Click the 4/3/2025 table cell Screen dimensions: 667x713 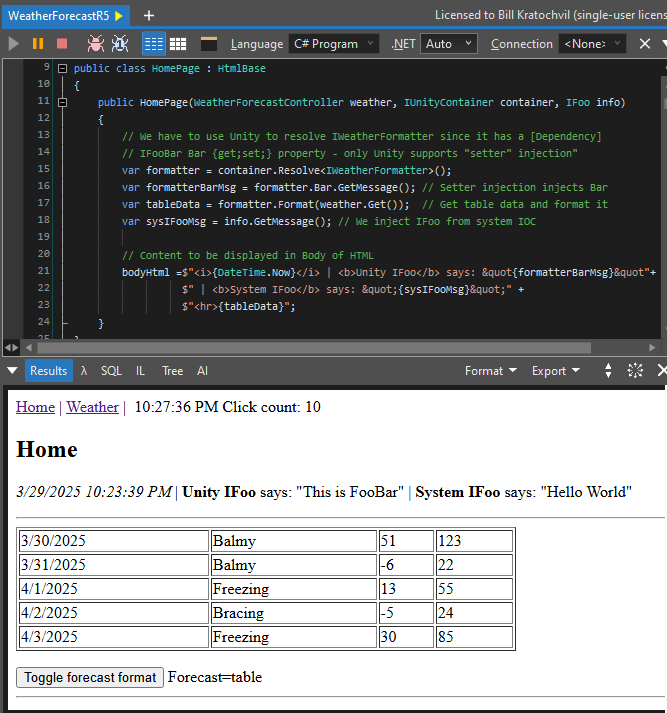tap(114, 637)
